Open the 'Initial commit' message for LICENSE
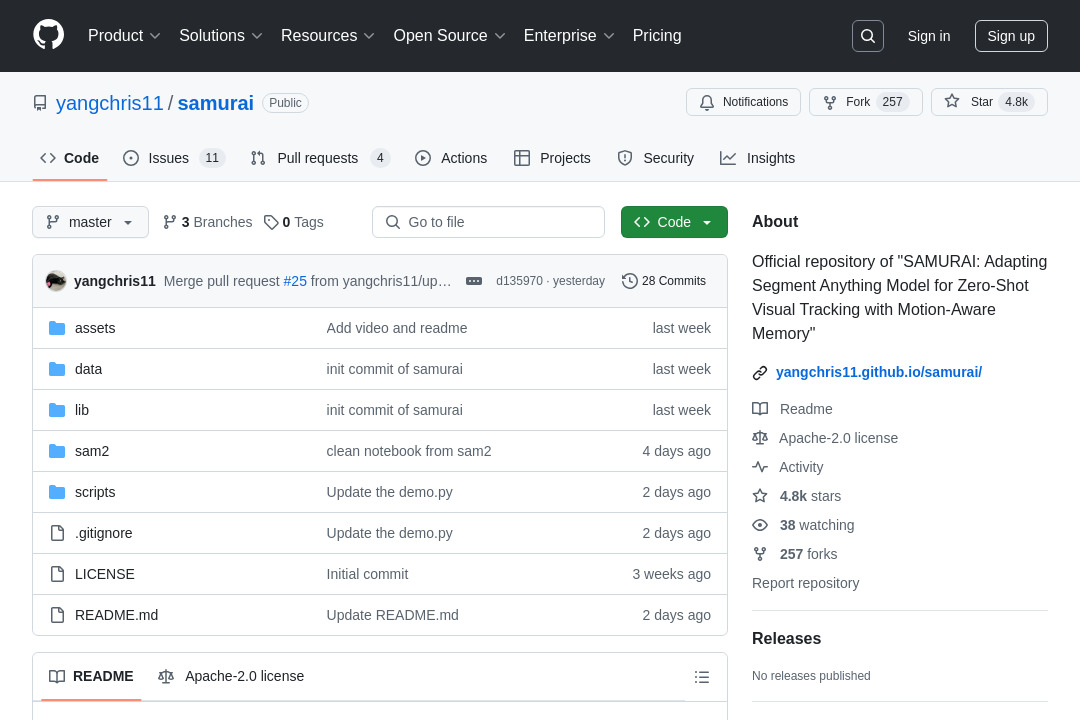1080x720 pixels. [x=367, y=574]
